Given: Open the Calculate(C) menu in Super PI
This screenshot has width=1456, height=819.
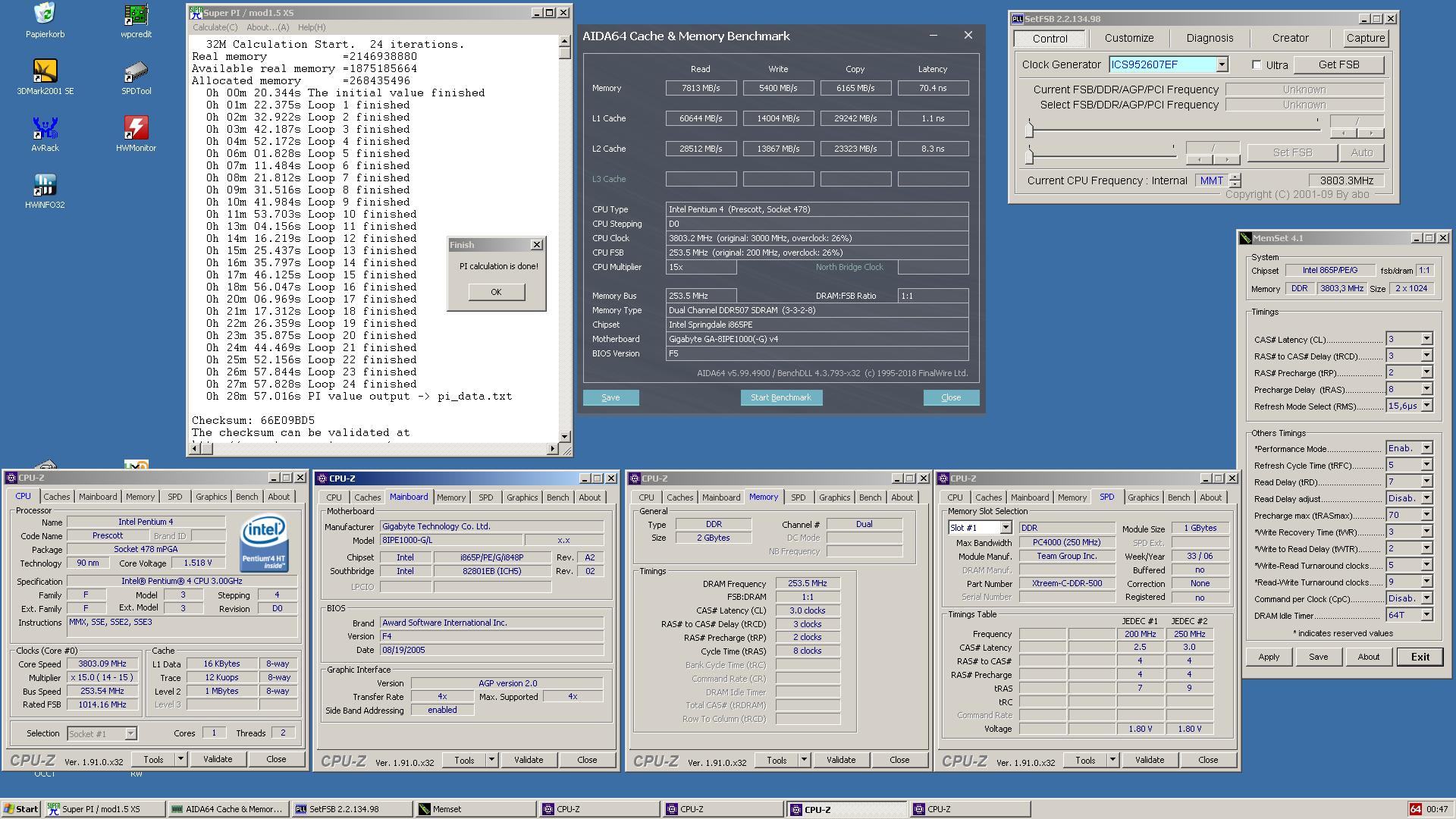Looking at the screenshot, I should pyautogui.click(x=215, y=27).
